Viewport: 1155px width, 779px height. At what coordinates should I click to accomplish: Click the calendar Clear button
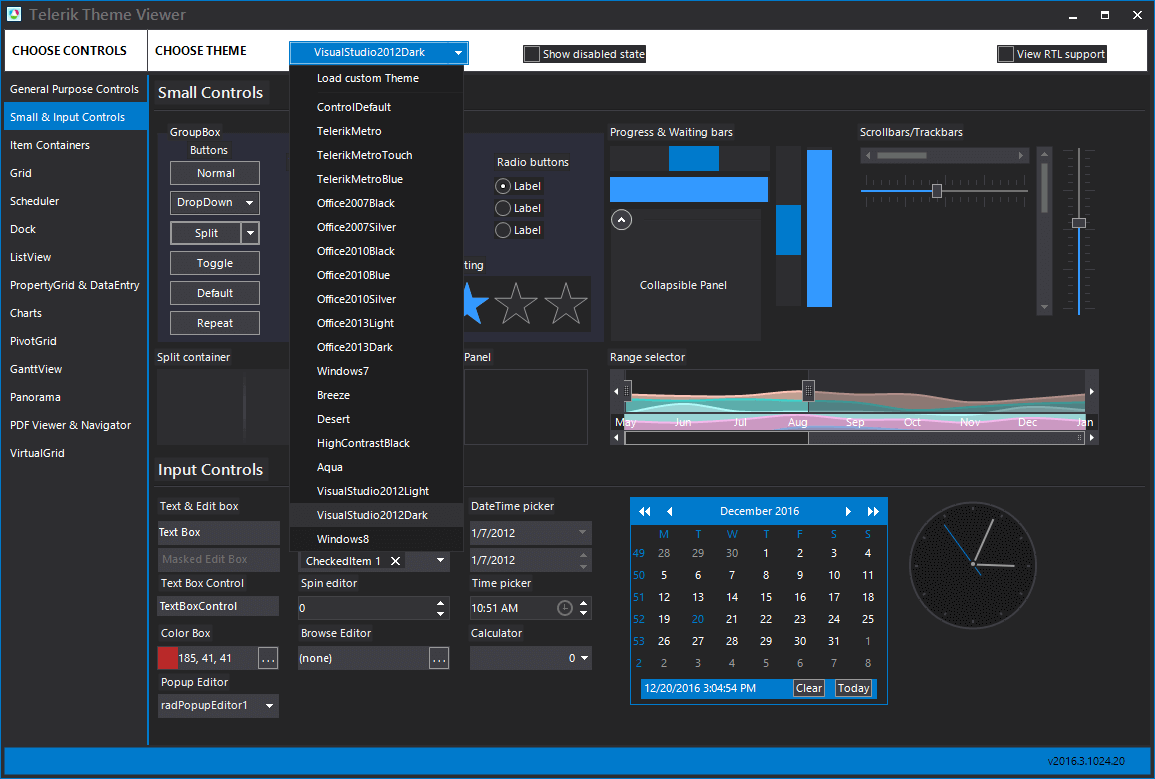pyautogui.click(x=808, y=688)
